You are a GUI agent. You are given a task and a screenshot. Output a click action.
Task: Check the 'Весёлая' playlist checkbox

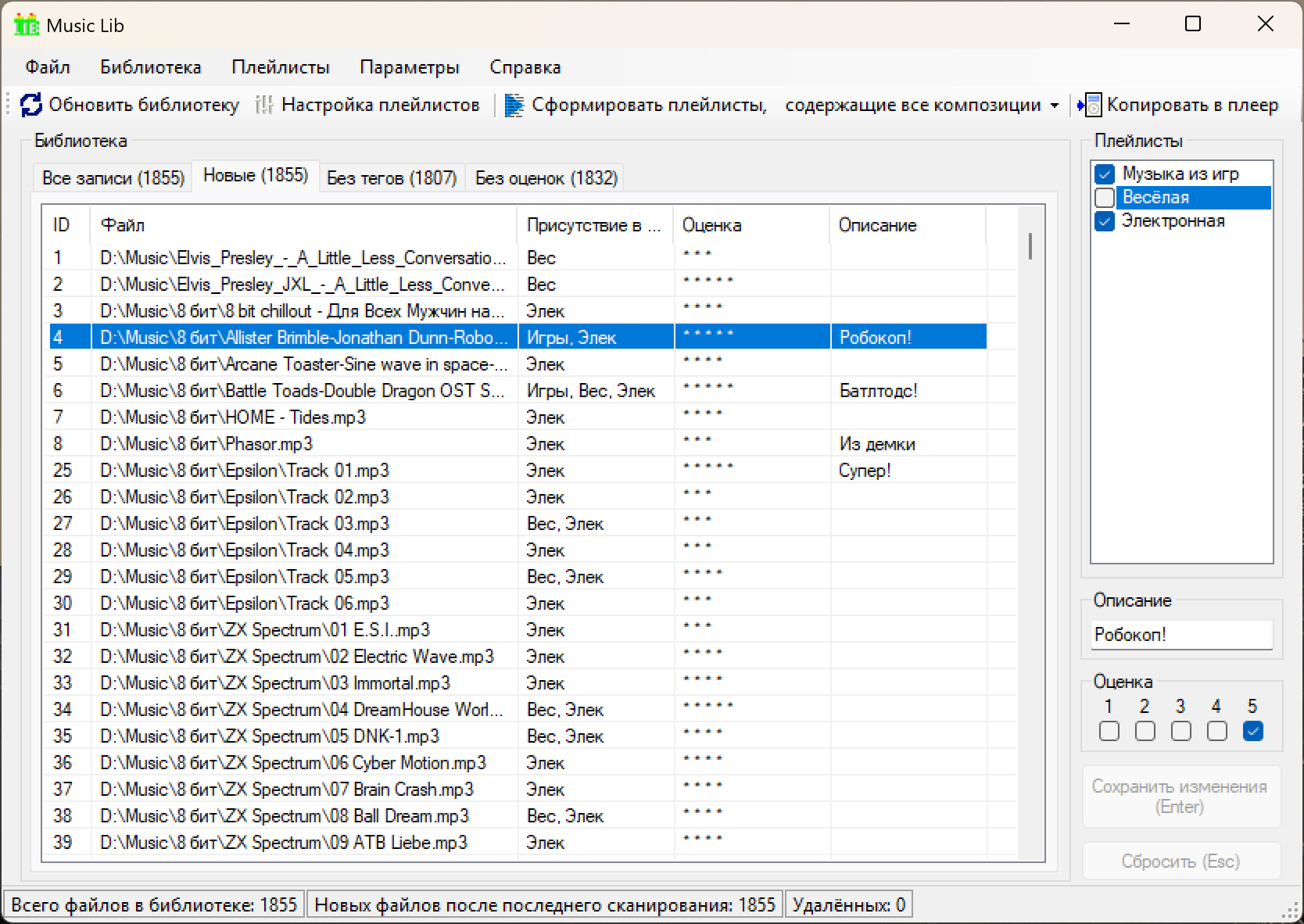1105,197
